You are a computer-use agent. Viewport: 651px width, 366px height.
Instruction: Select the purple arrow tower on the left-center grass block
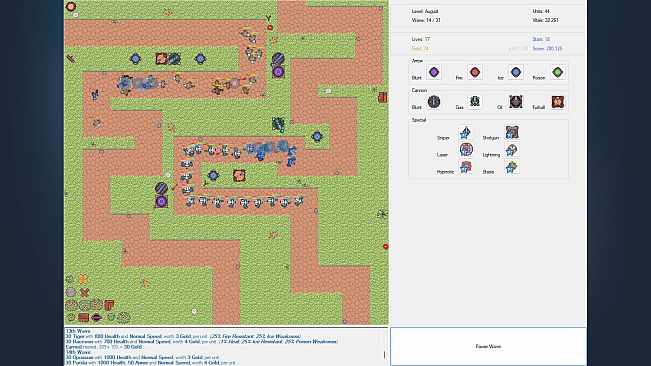pyautogui.click(x=161, y=202)
